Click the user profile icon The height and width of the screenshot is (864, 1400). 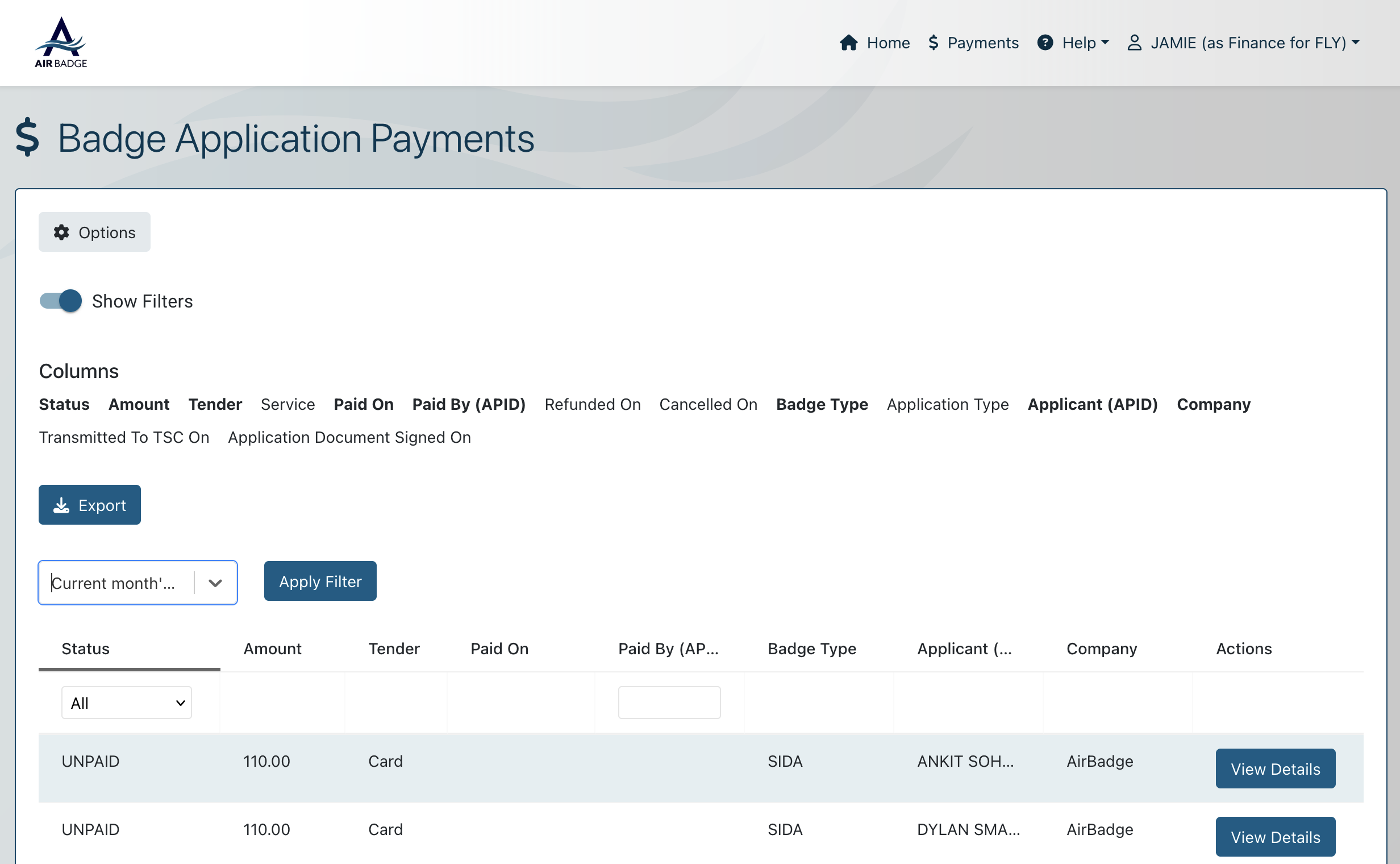click(x=1134, y=43)
